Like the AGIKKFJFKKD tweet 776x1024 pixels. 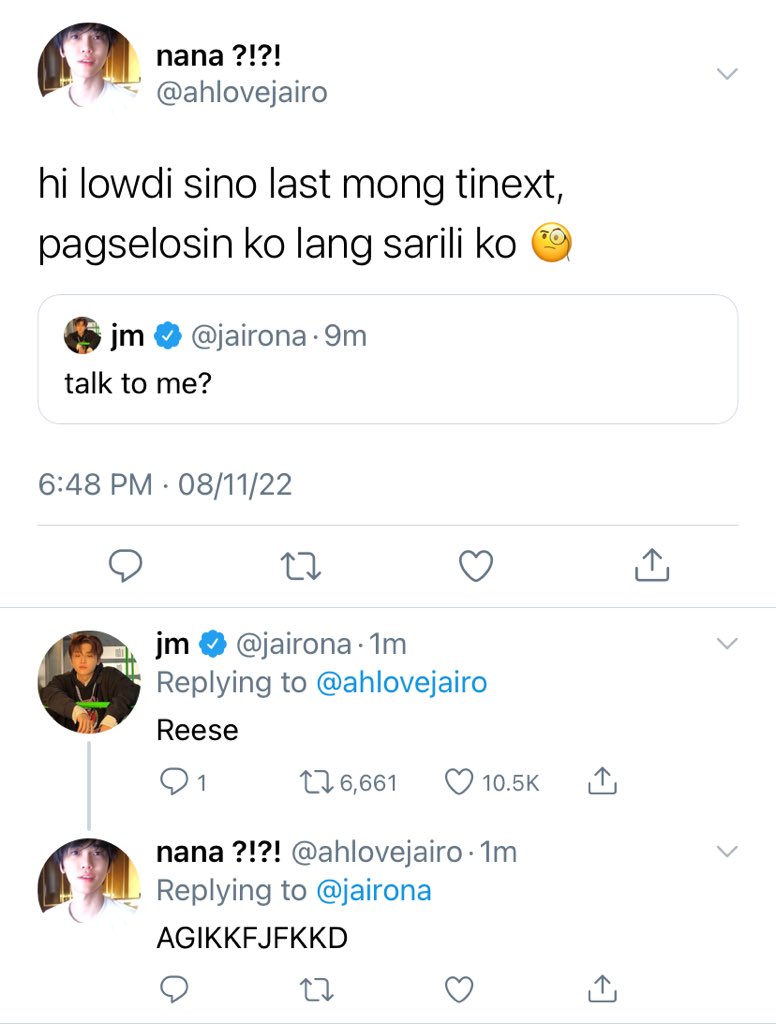tap(459, 989)
